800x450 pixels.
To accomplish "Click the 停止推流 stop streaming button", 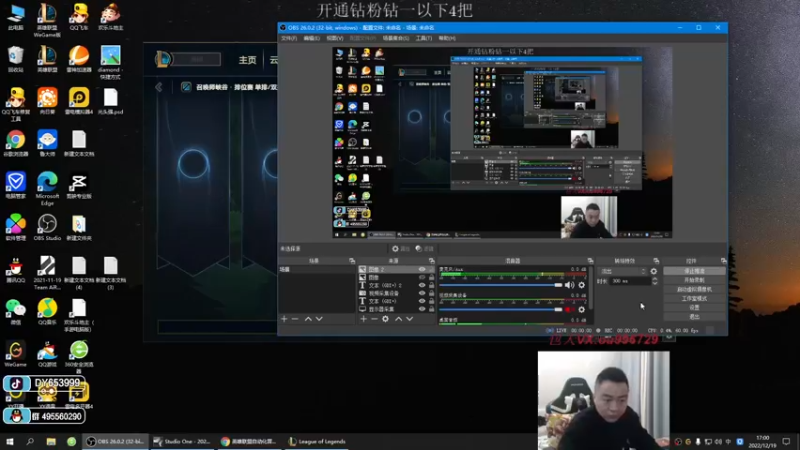I will click(x=694, y=271).
